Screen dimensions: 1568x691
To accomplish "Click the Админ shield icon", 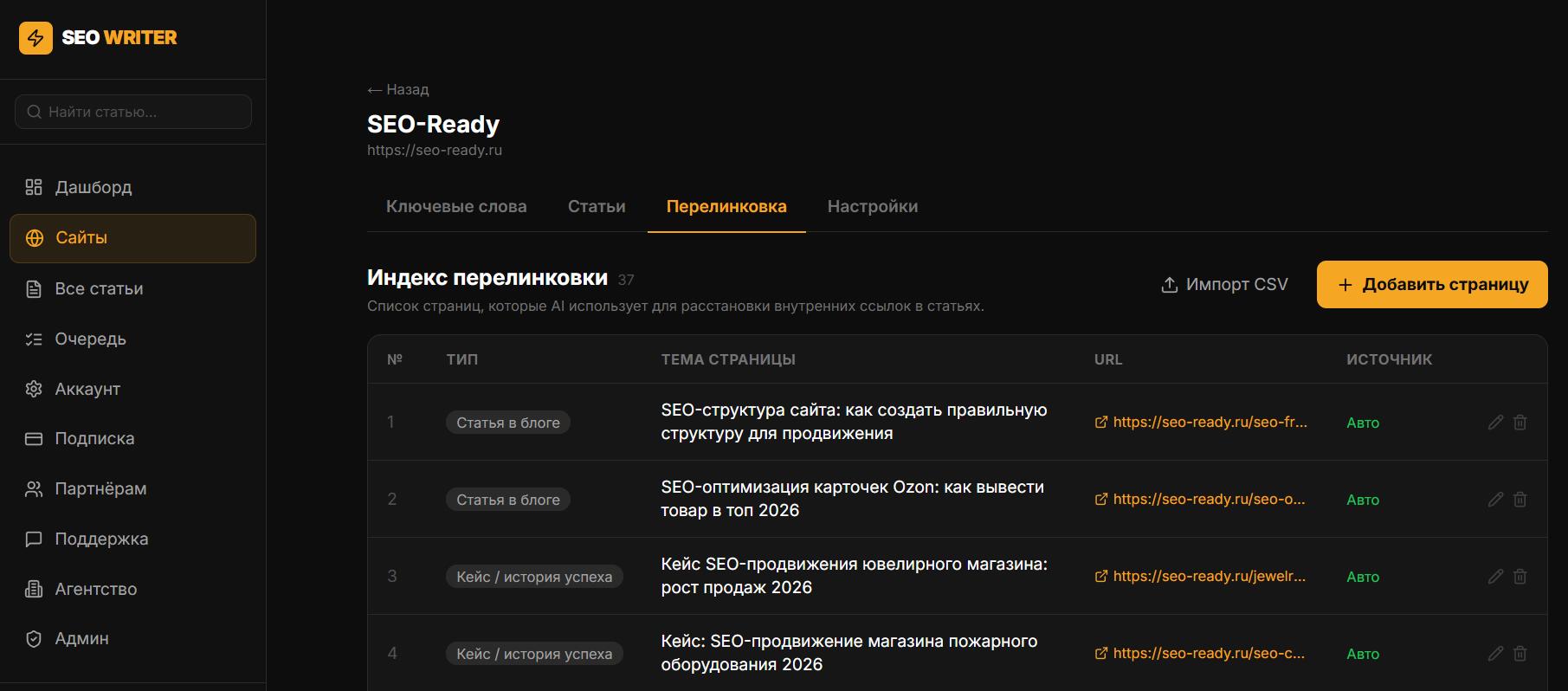I will [x=34, y=639].
